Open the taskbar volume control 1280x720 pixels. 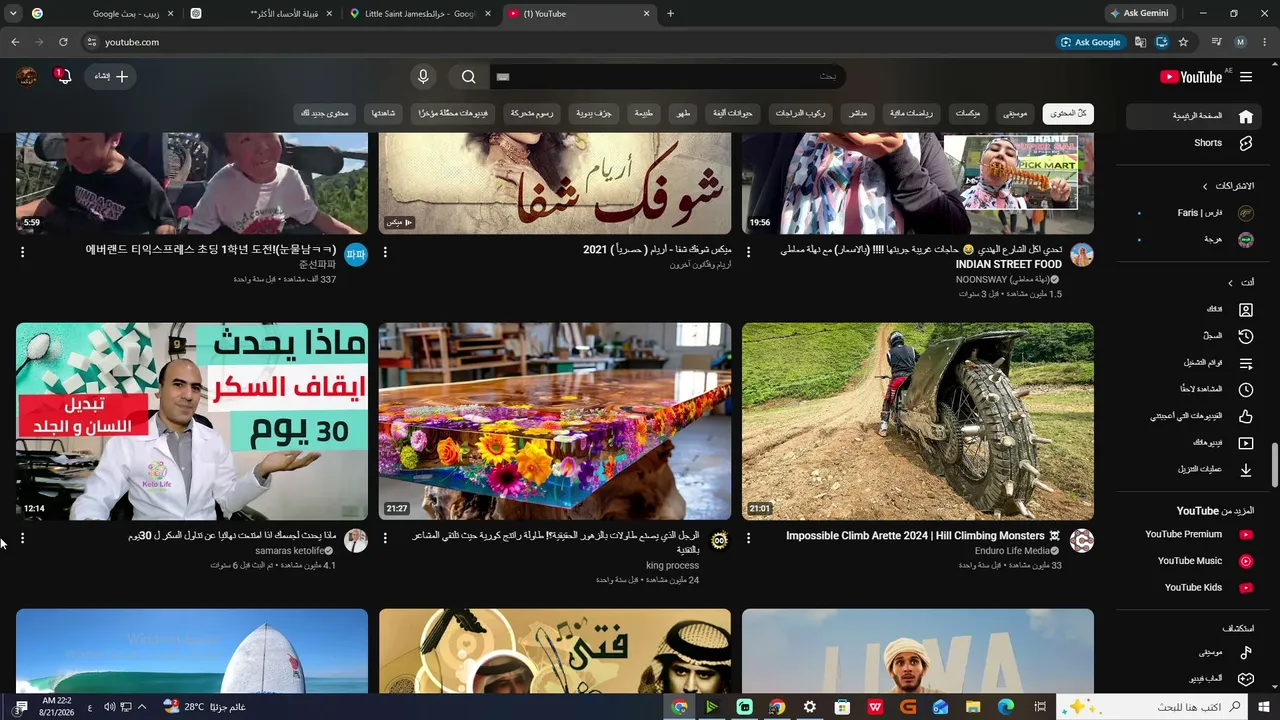click(x=109, y=707)
